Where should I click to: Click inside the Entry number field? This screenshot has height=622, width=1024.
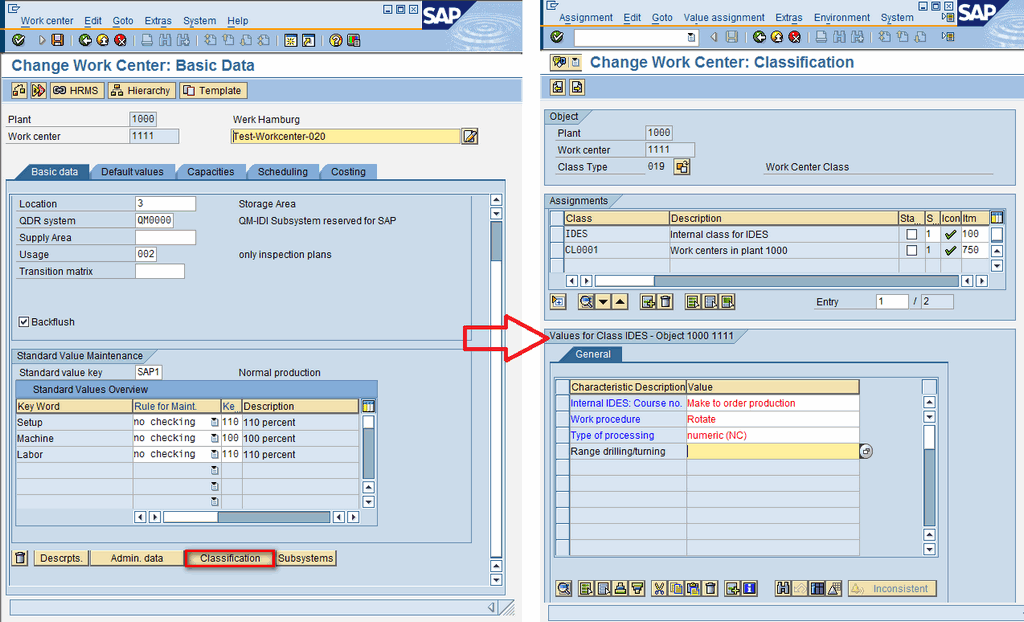click(x=891, y=301)
